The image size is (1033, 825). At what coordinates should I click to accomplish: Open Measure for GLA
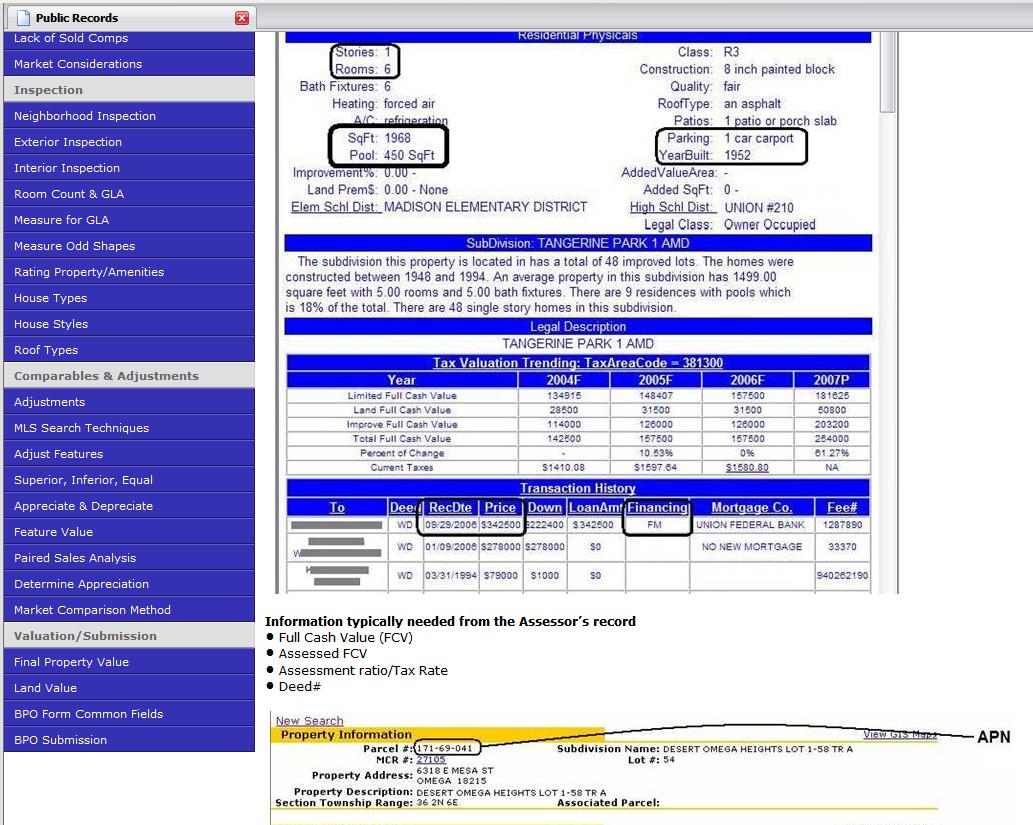(x=129, y=220)
